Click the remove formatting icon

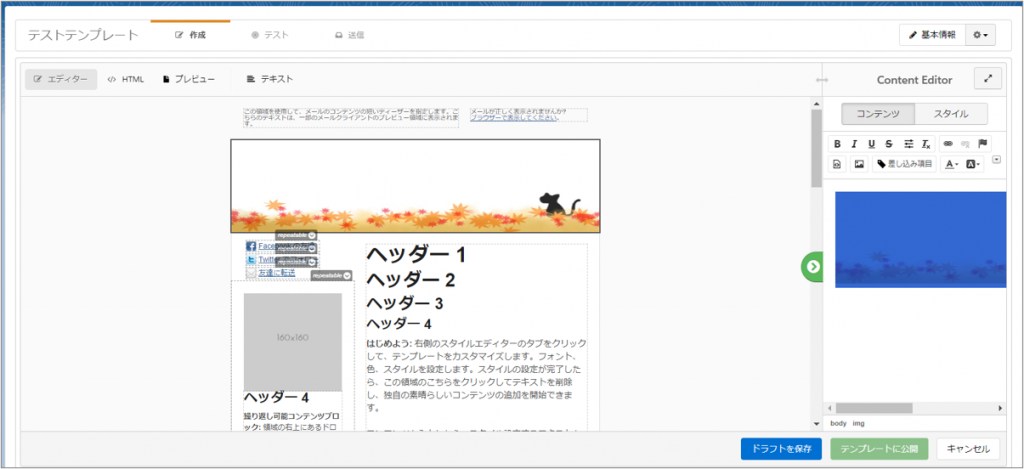(926, 144)
